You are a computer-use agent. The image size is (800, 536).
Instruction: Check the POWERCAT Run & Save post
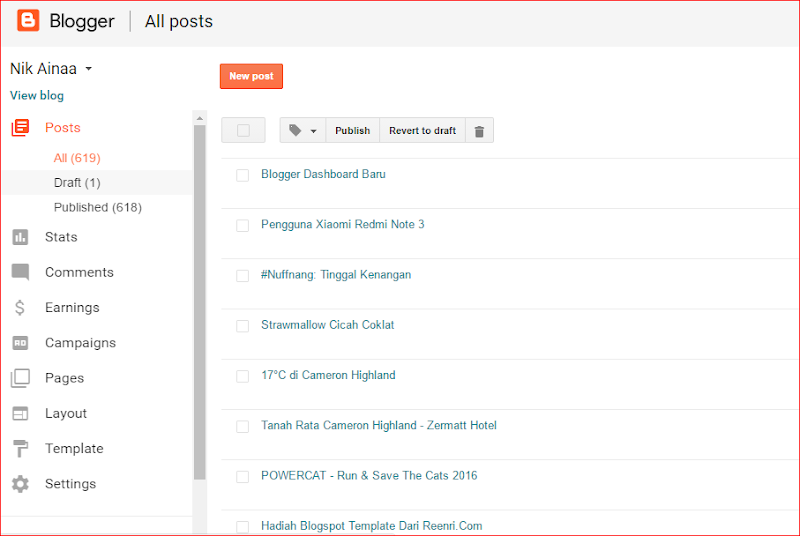coord(242,477)
